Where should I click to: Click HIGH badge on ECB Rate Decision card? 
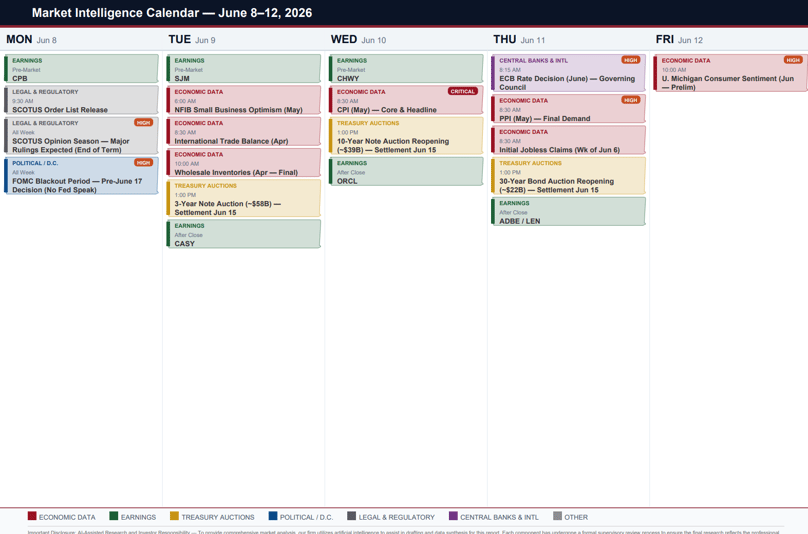(x=631, y=60)
